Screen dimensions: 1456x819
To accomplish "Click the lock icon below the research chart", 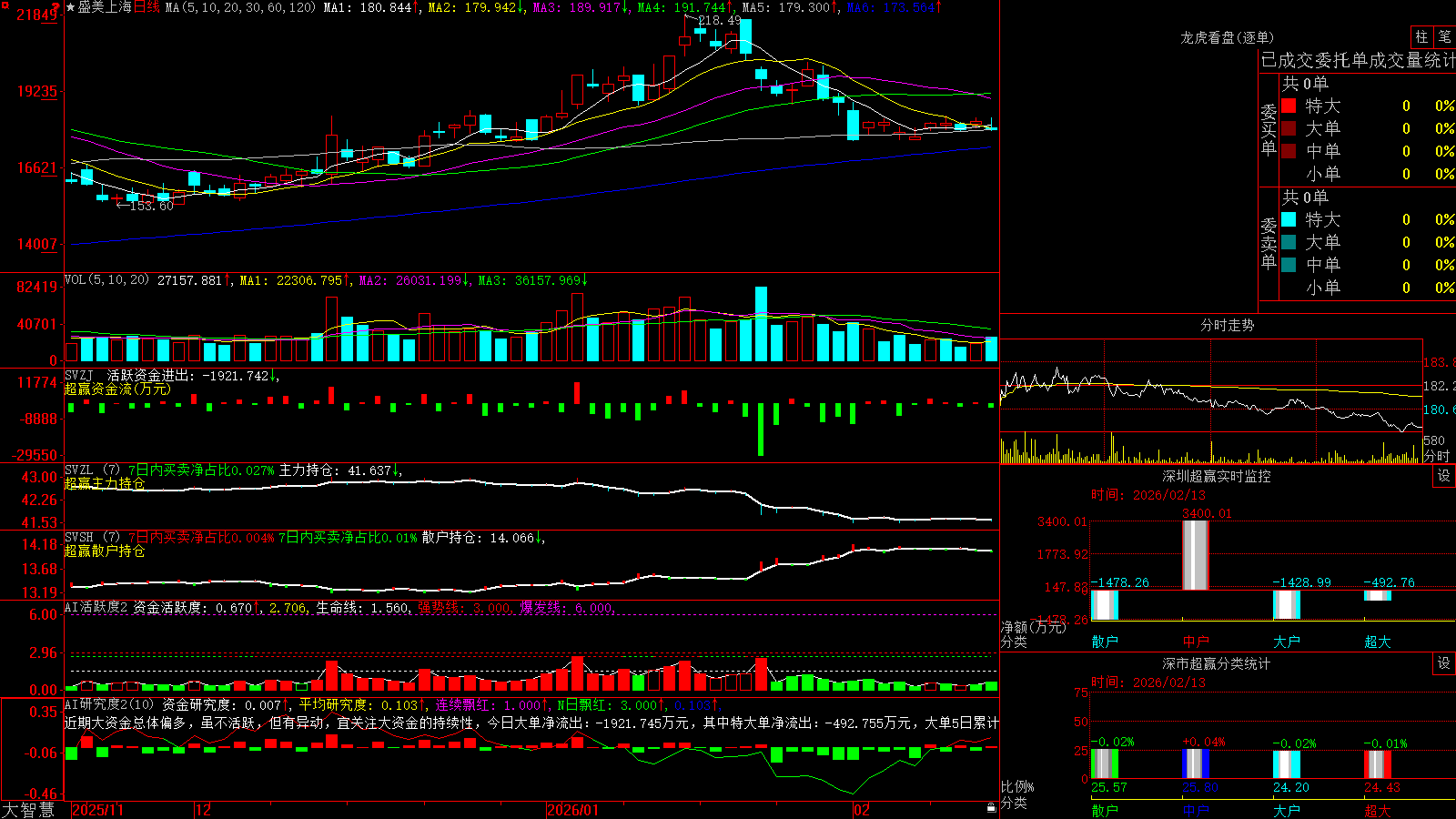I will point(991,808).
